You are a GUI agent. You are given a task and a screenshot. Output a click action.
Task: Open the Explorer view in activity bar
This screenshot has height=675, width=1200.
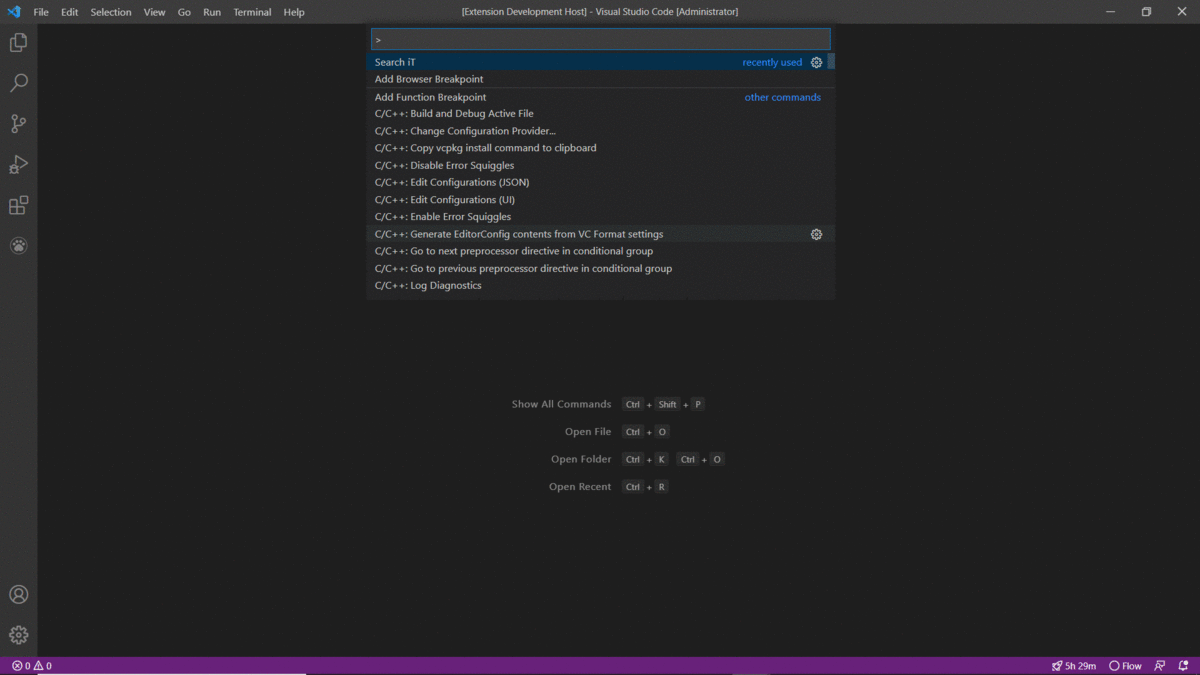point(18,43)
